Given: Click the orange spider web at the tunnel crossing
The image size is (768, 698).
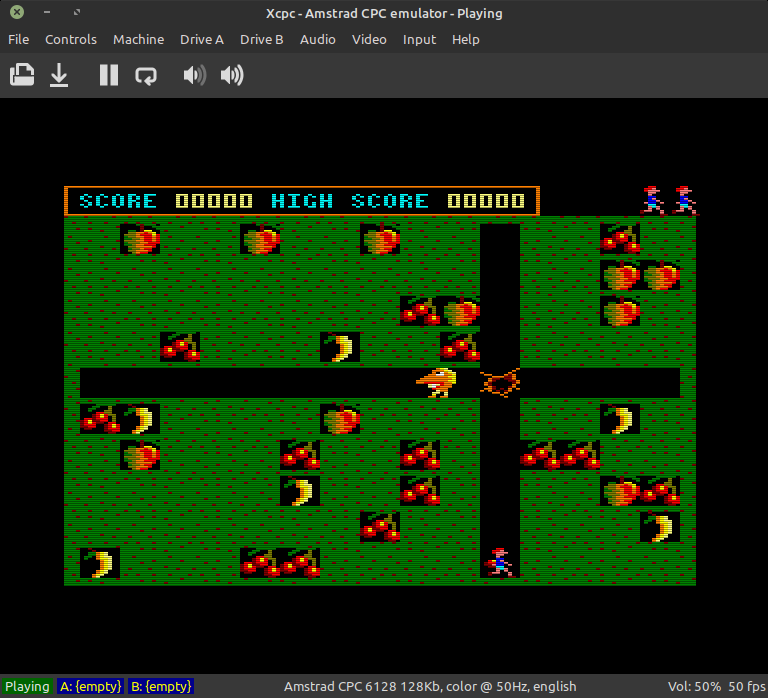Looking at the screenshot, I should [x=500, y=383].
